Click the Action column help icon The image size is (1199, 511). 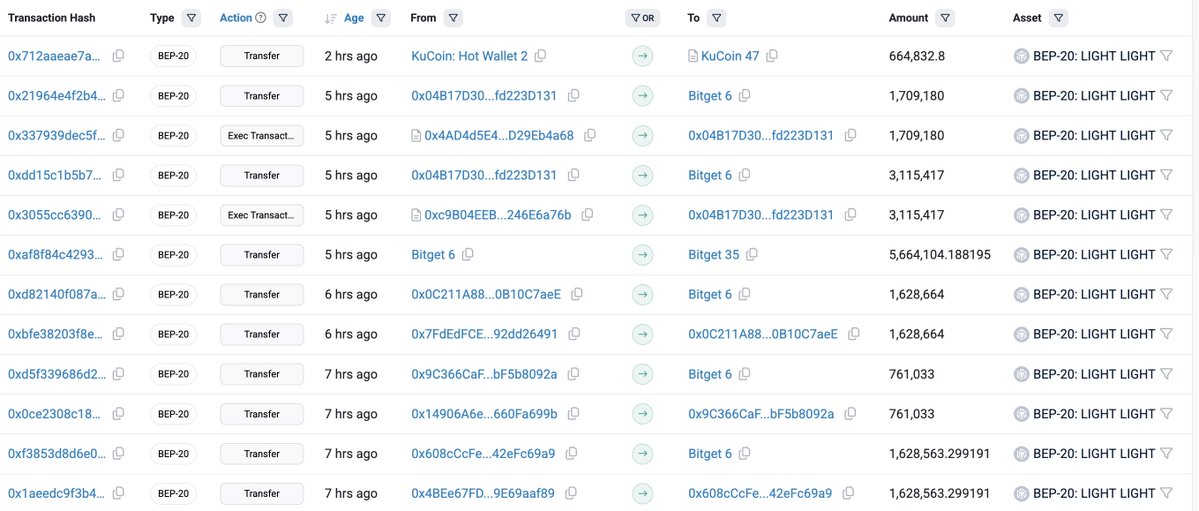pyautogui.click(x=261, y=18)
